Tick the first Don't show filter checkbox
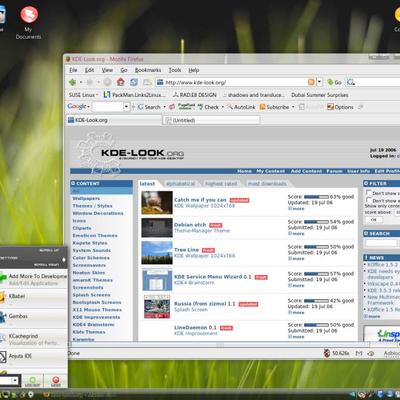400x400 pixels. coord(369,193)
